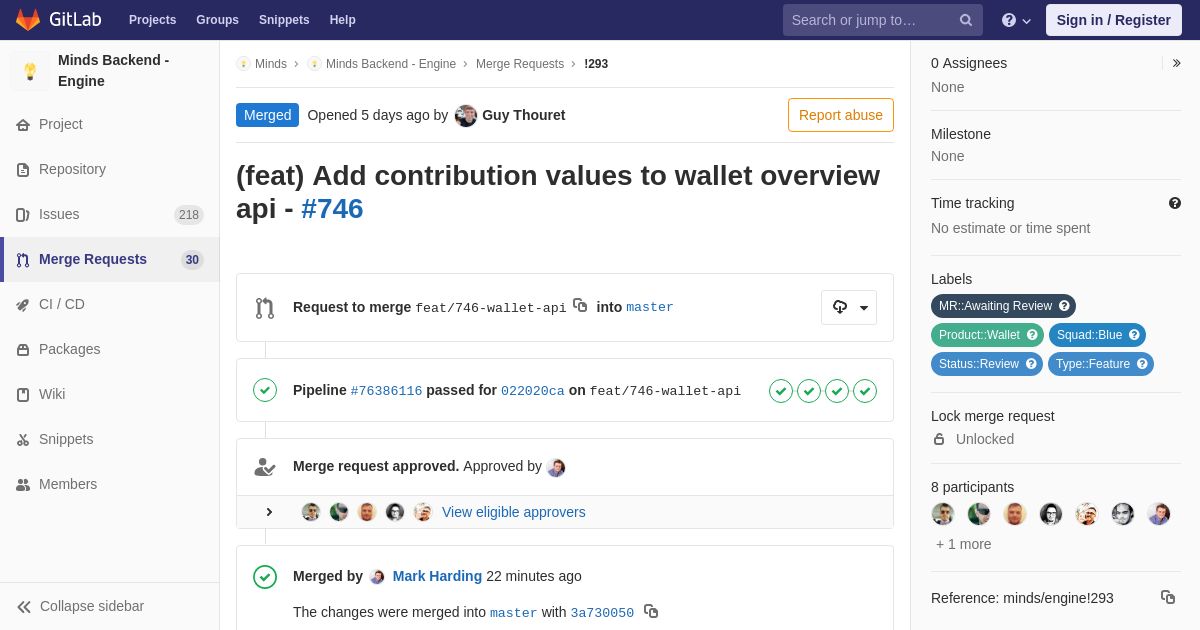Click the search magnifier icon
1200x630 pixels.
point(966,20)
